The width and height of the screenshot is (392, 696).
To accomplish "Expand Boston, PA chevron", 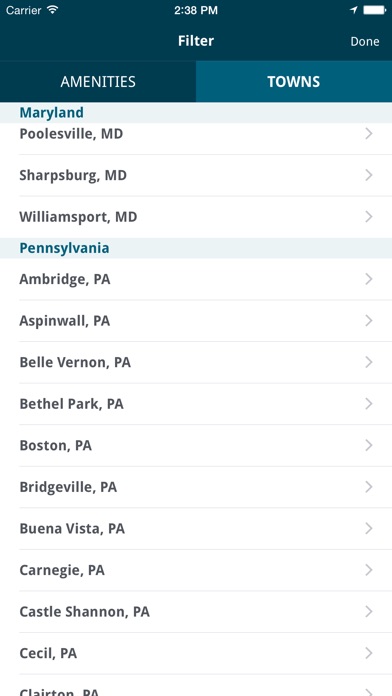I will pos(368,445).
